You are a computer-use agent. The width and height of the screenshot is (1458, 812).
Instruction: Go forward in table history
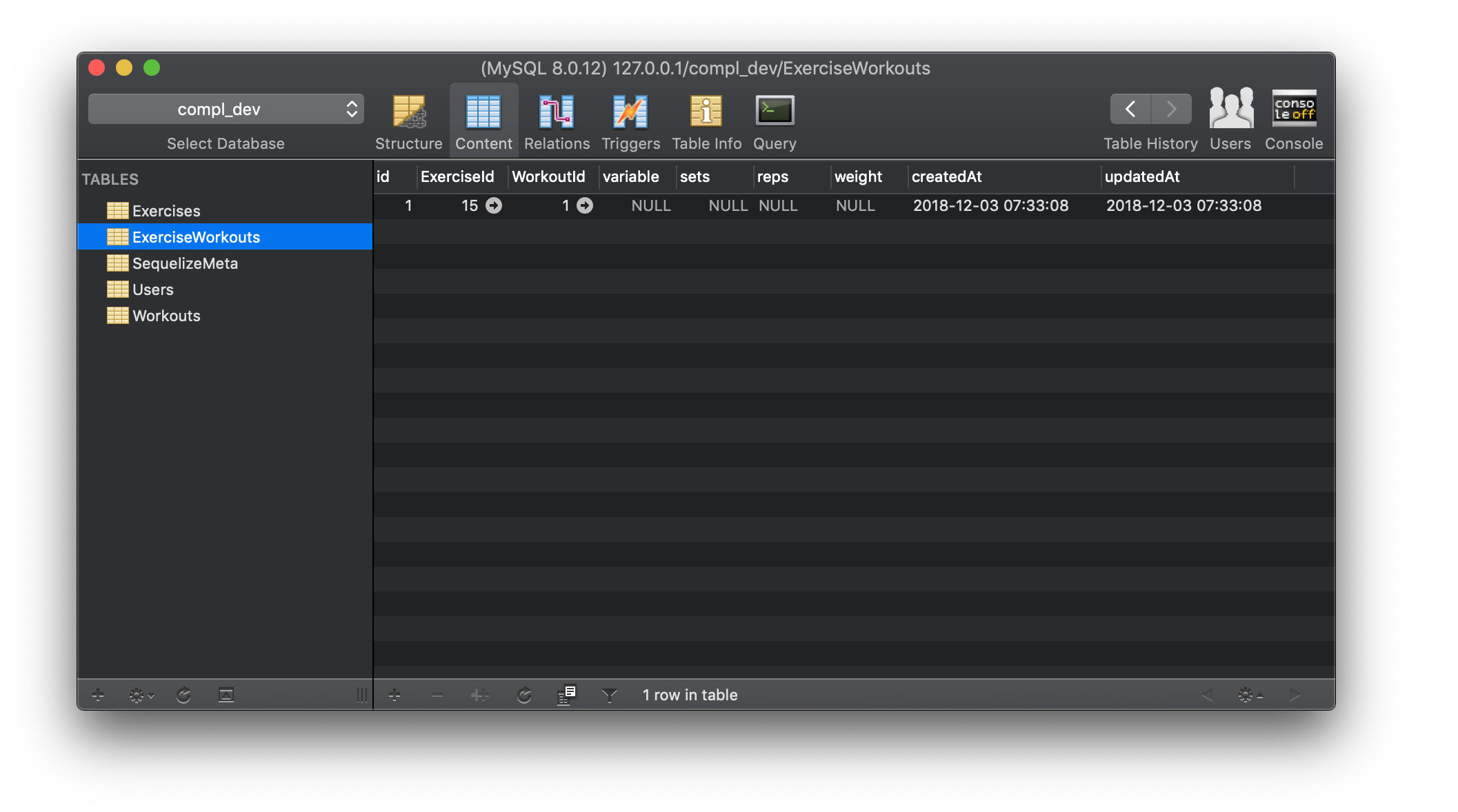tap(1171, 109)
